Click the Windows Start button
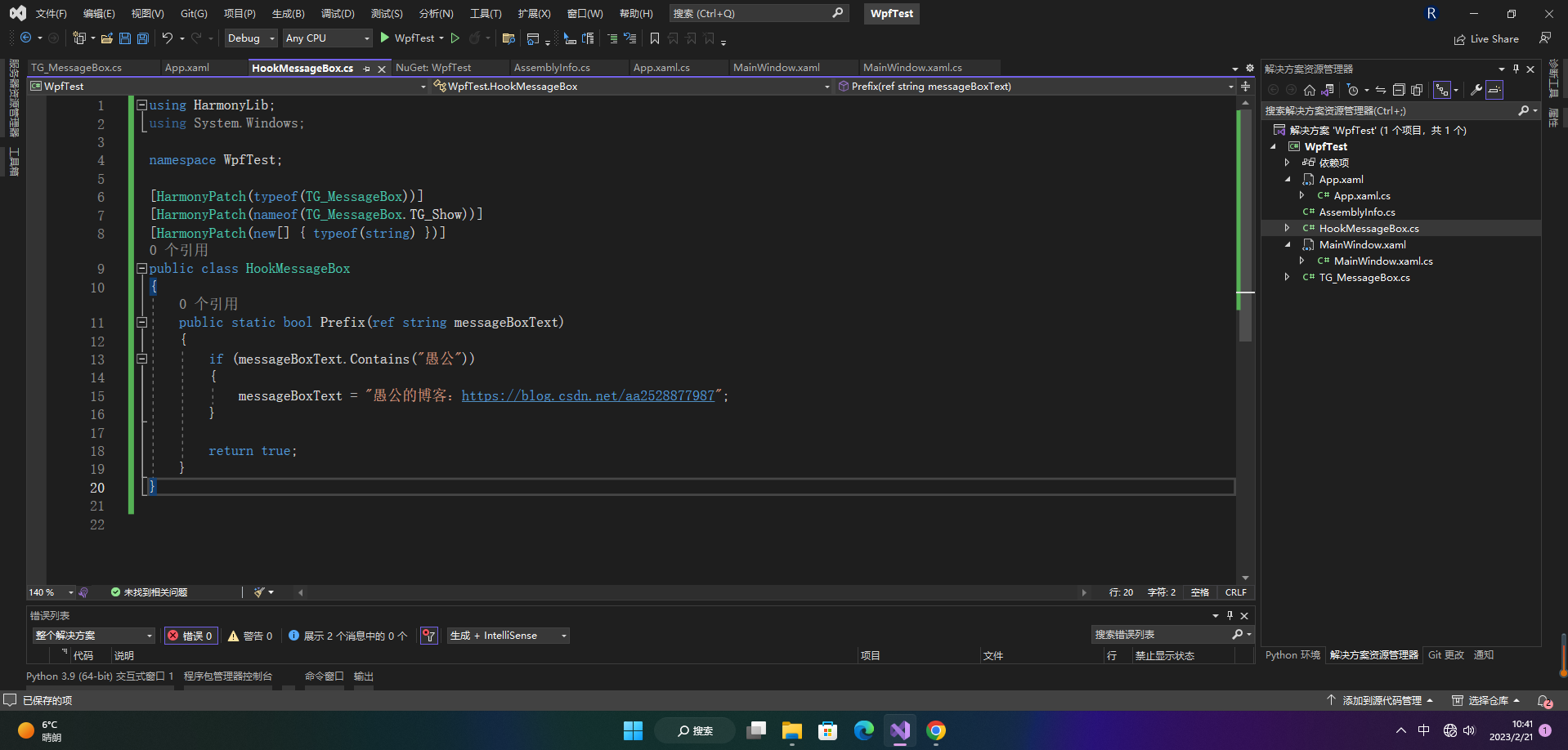This screenshot has width=1568, height=750. pyautogui.click(x=633, y=730)
